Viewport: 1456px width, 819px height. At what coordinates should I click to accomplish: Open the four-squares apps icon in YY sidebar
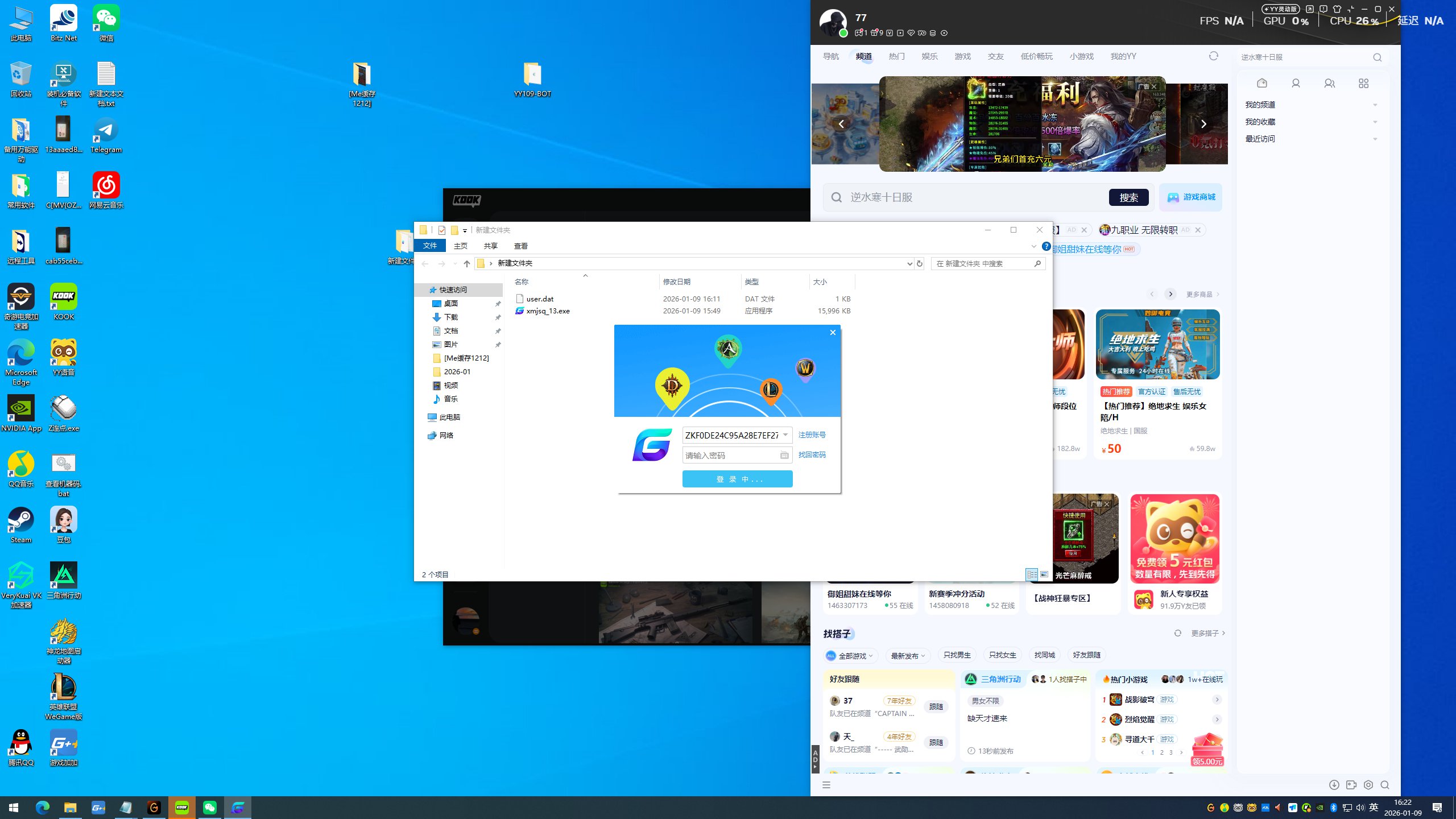pos(1363,84)
